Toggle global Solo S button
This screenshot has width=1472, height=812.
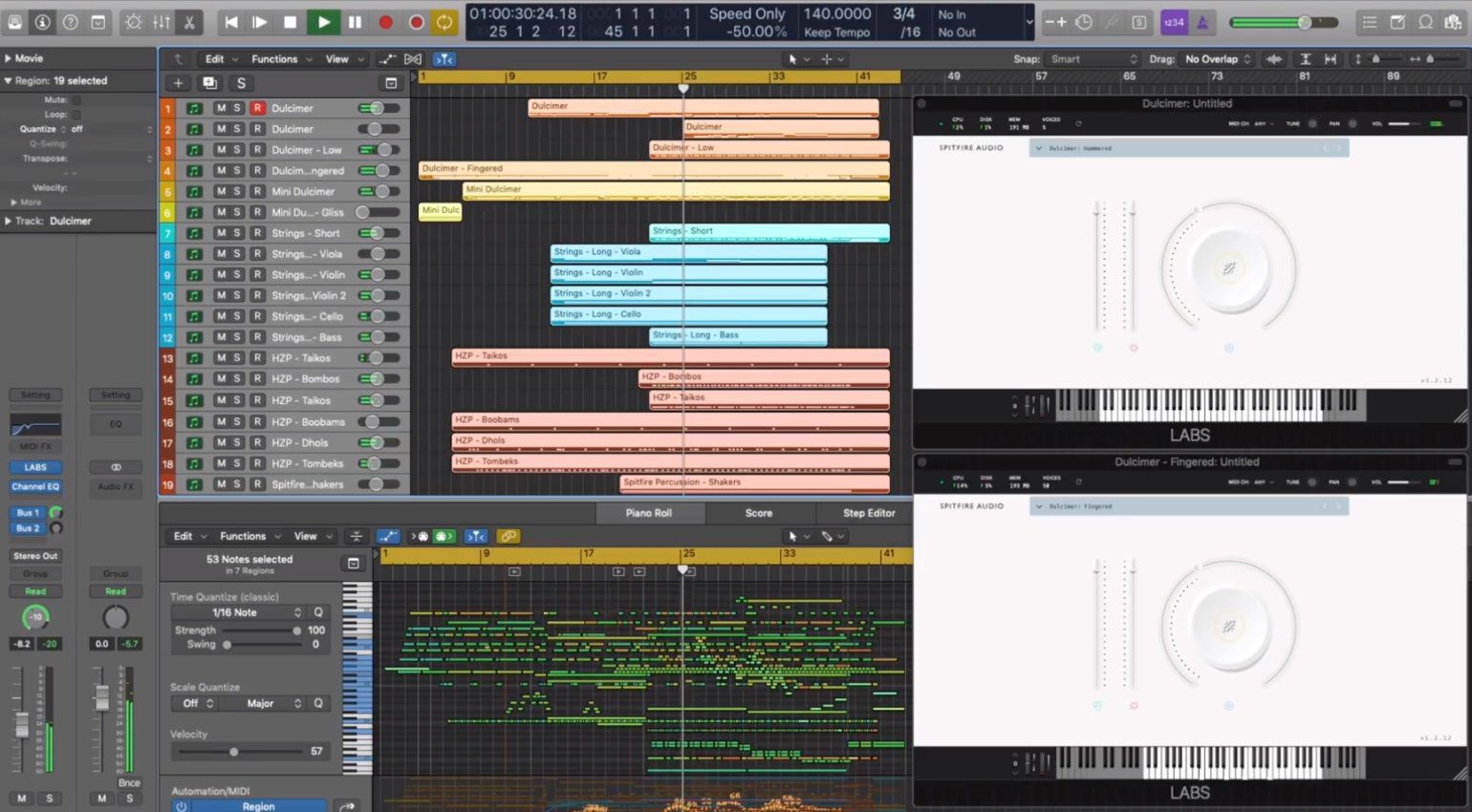coord(241,83)
